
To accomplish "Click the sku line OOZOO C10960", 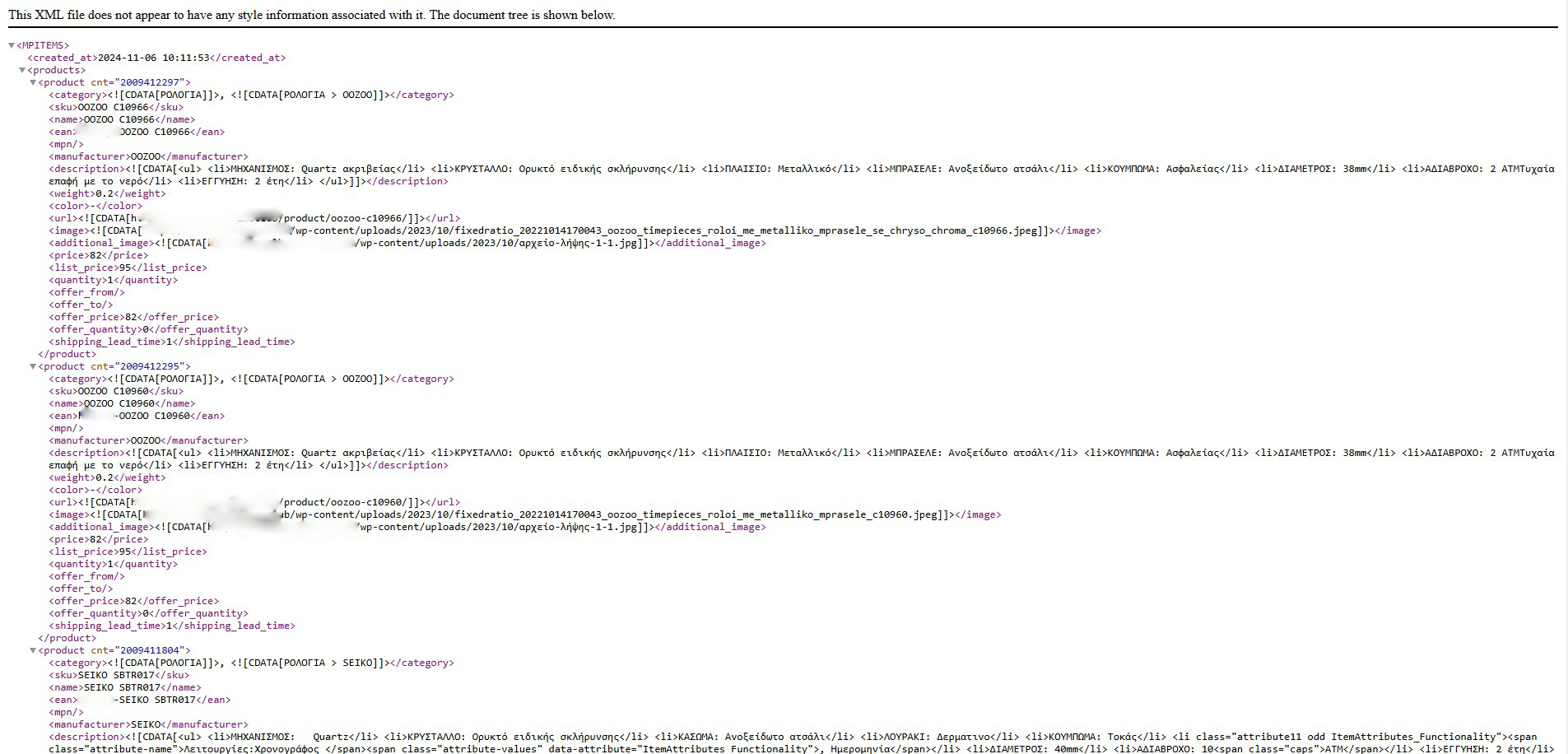I will click(x=116, y=391).
